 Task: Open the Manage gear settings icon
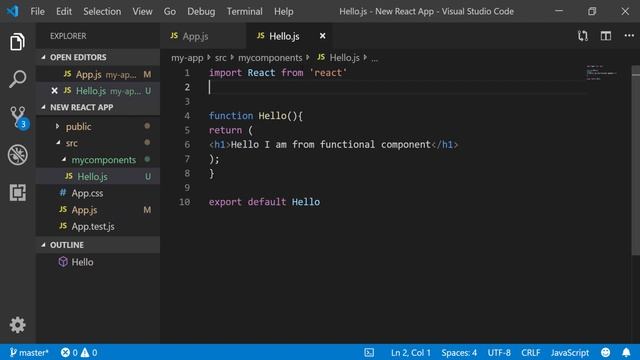click(18, 325)
